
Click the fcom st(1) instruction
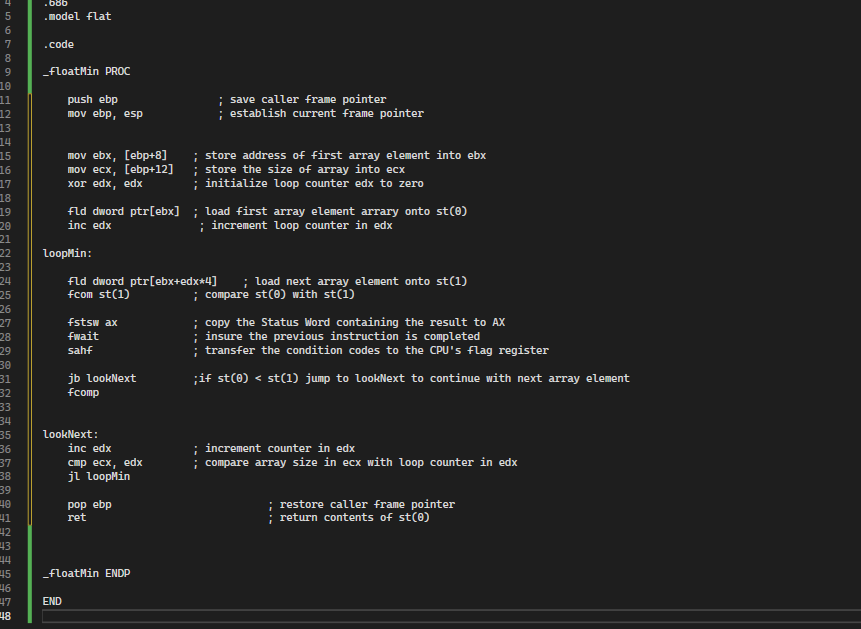tap(100, 294)
